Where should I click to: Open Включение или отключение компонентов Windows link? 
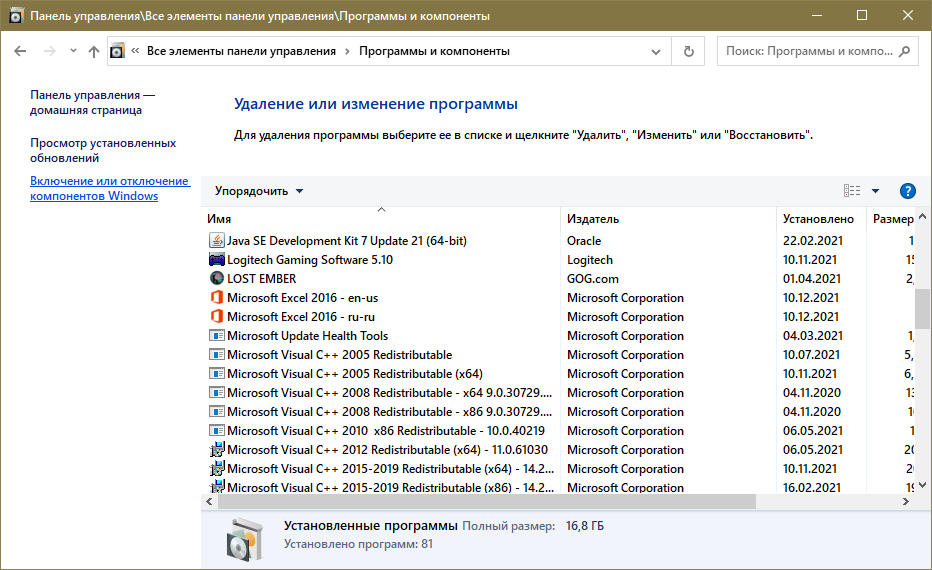point(109,188)
